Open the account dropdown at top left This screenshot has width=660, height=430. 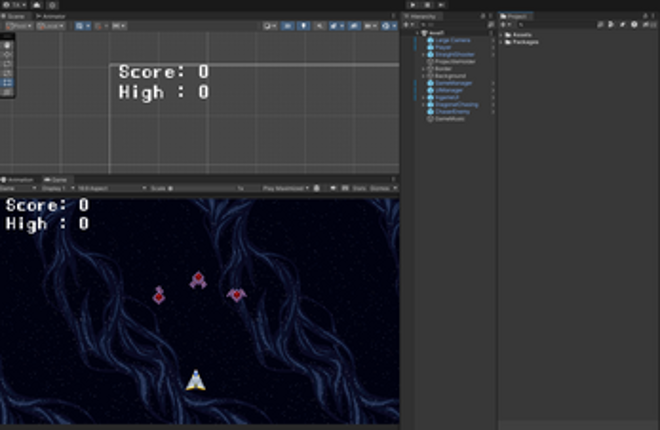pyautogui.click(x=14, y=5)
